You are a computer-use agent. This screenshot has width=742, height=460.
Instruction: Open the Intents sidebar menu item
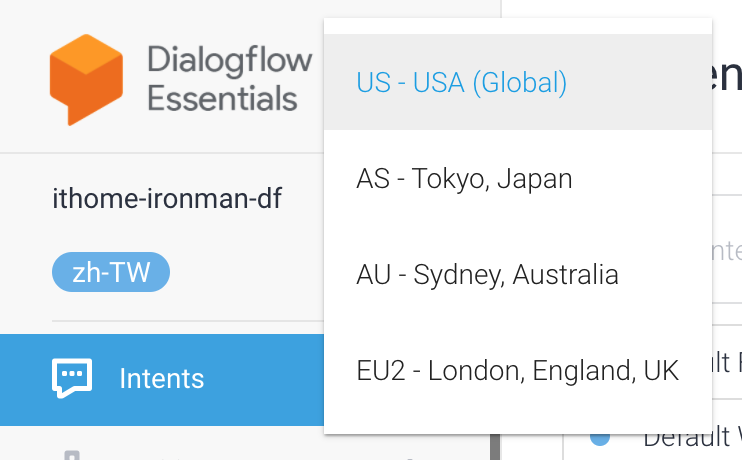[x=162, y=378]
